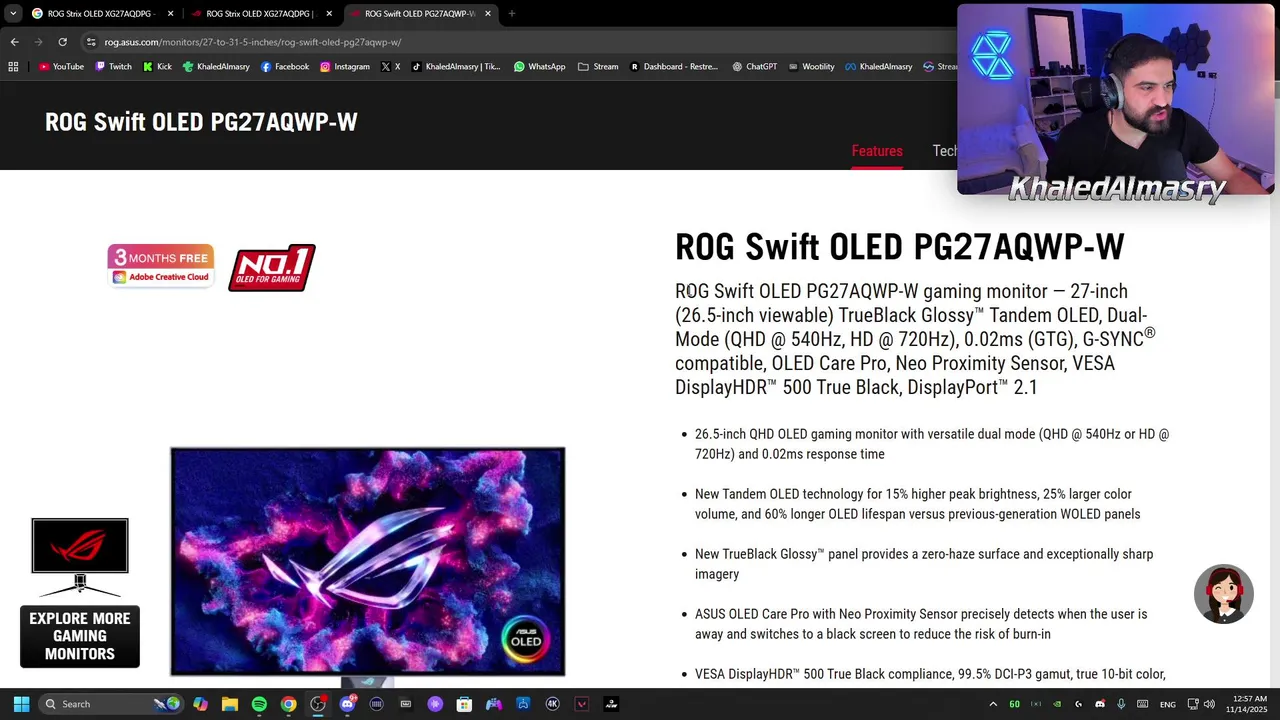Click 'ASUS OLED Care Pro' bullet text
The image size is (1280, 720).
921,624
